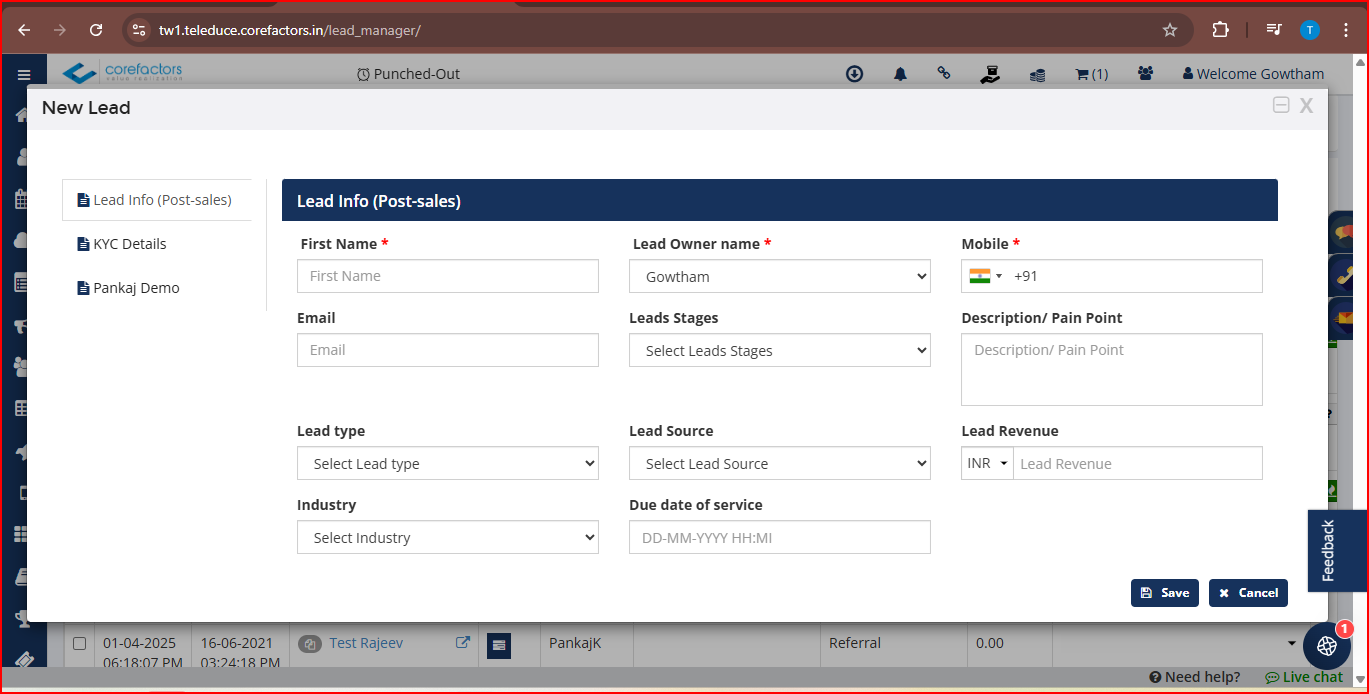Minimize the New Lead dialog
The image size is (1369, 694).
click(1281, 105)
